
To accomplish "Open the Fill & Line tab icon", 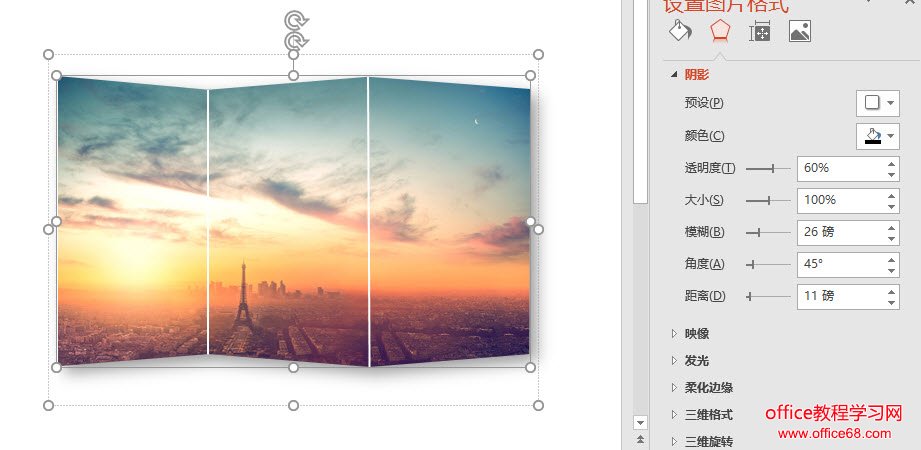I will pyautogui.click(x=680, y=31).
